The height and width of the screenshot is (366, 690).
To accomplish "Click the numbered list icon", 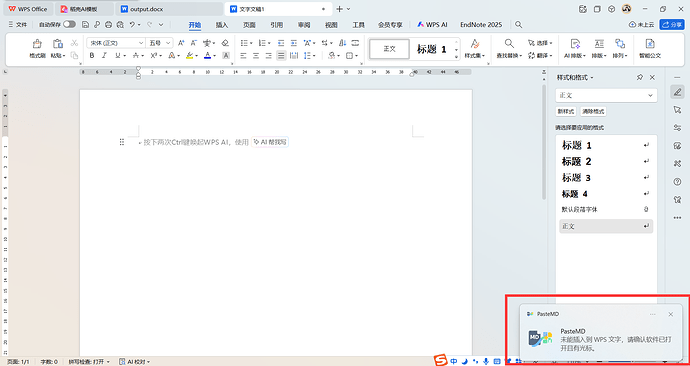I will coord(262,43).
